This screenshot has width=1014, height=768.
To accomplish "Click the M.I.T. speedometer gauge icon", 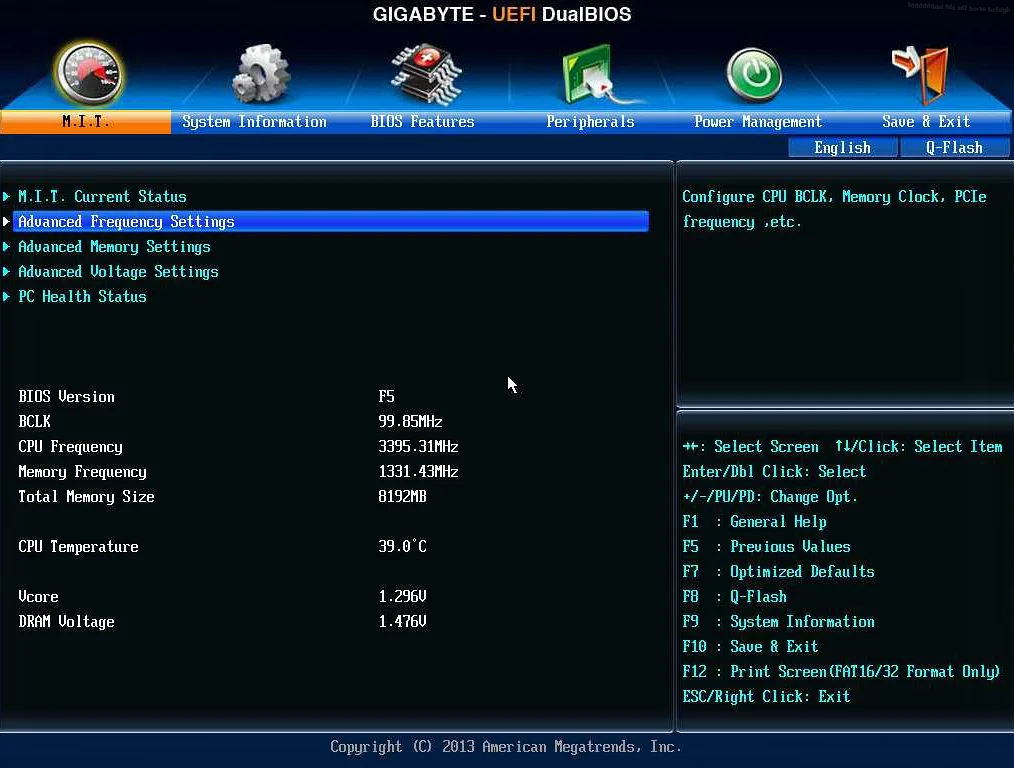I will click(88, 73).
